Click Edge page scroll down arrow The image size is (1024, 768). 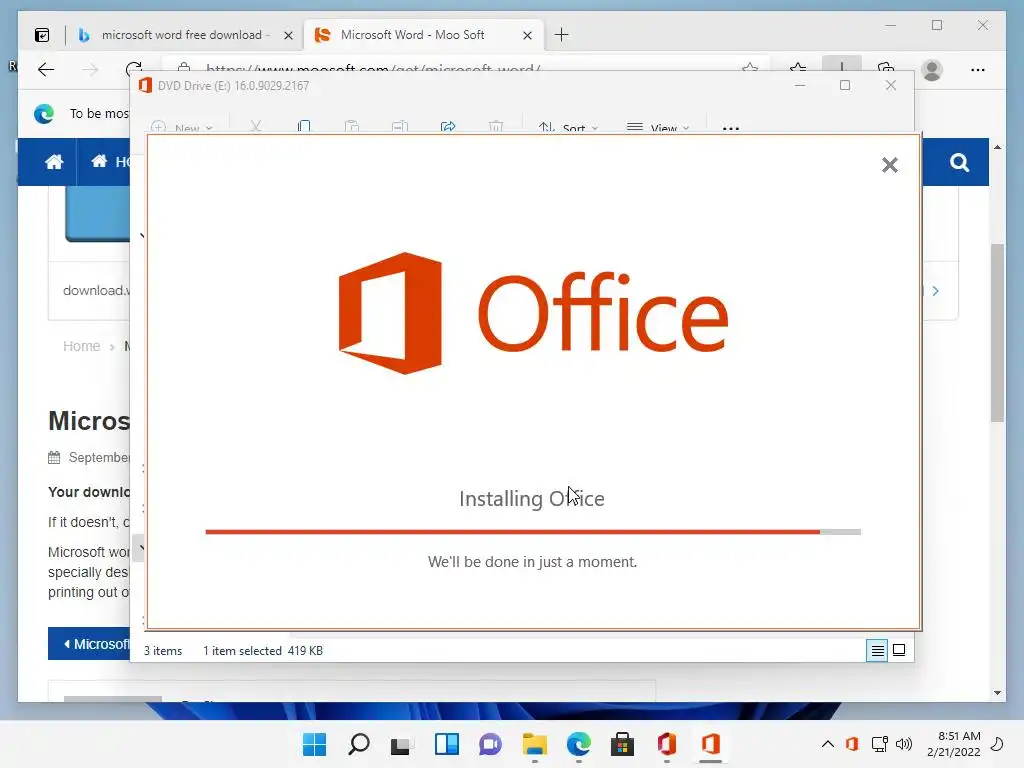click(997, 693)
